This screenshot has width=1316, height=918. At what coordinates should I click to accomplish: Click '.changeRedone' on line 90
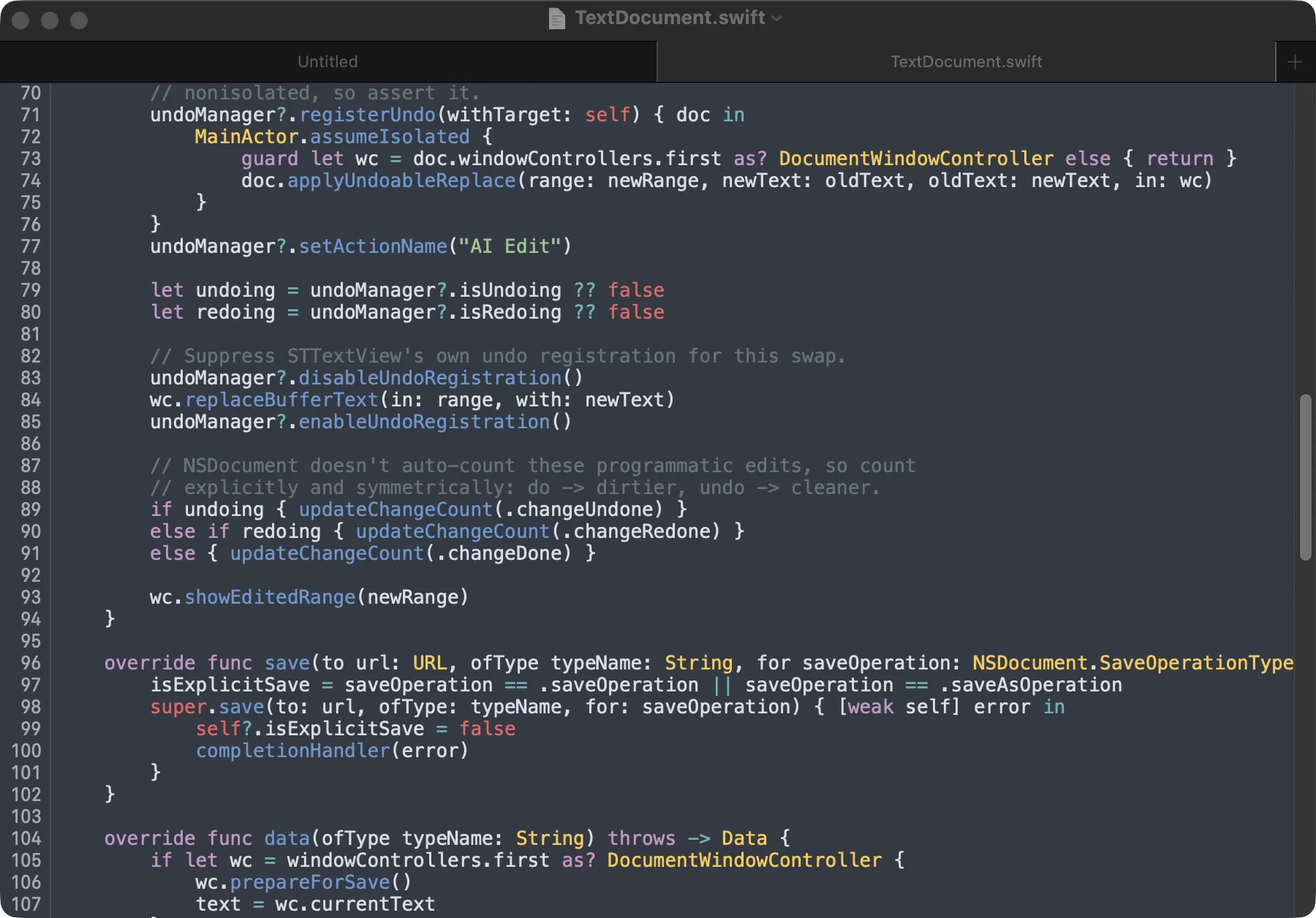640,531
